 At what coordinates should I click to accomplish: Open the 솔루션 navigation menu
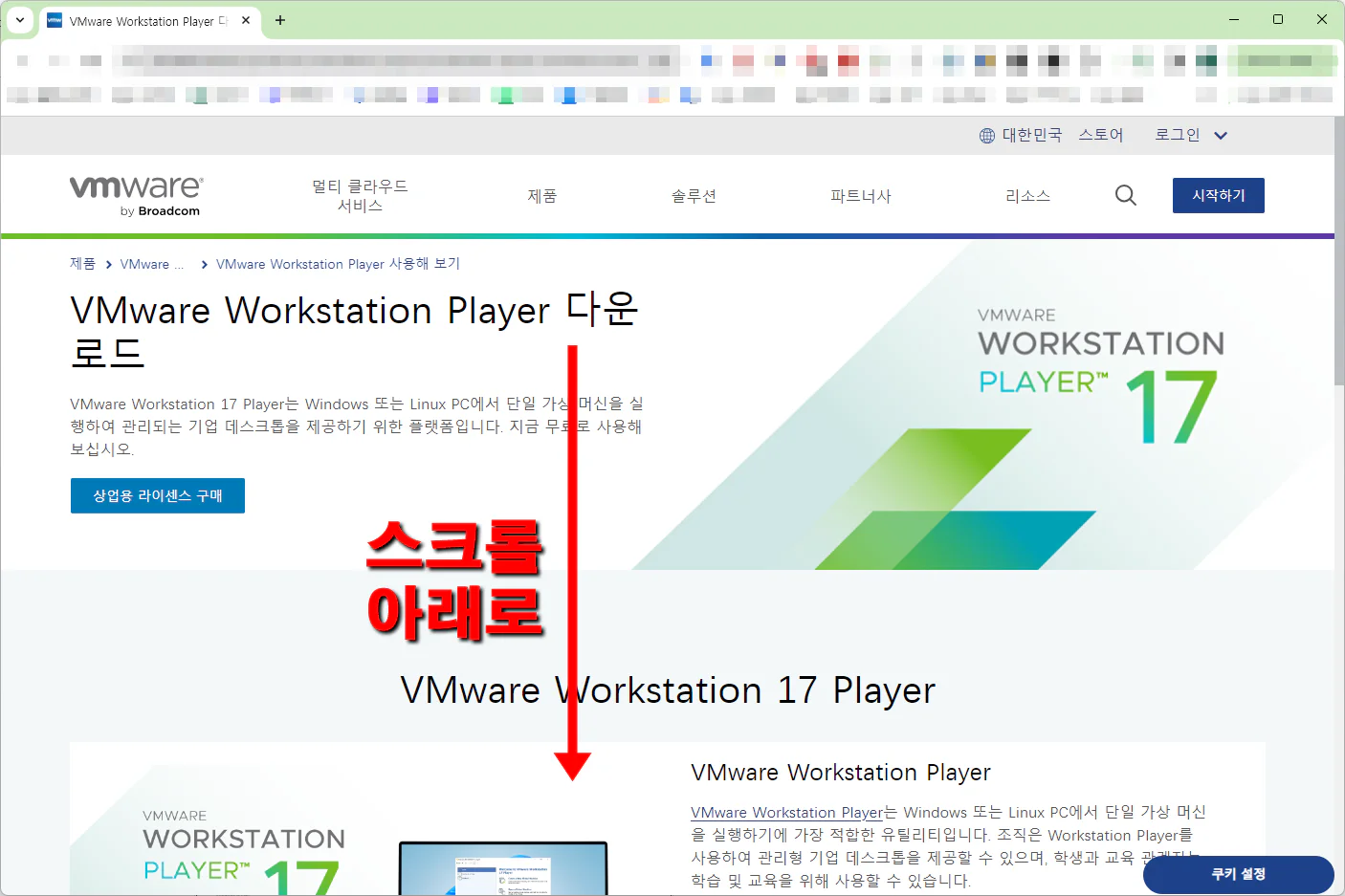click(x=694, y=195)
